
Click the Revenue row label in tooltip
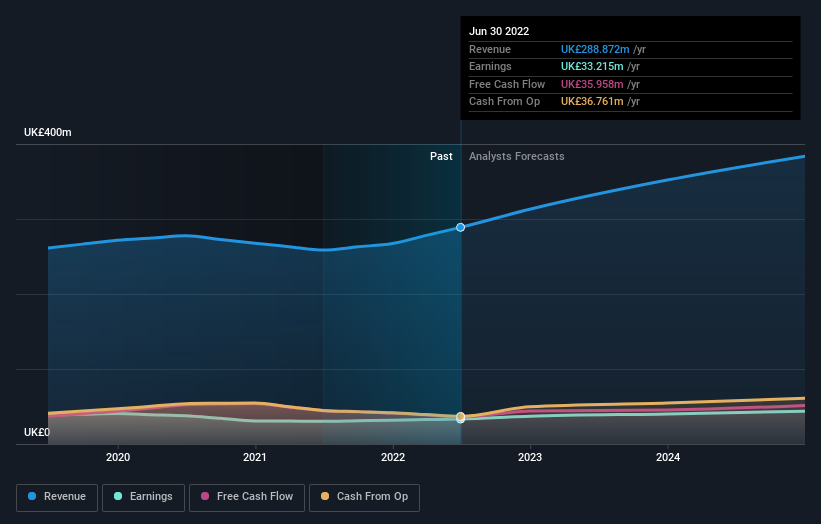point(490,49)
